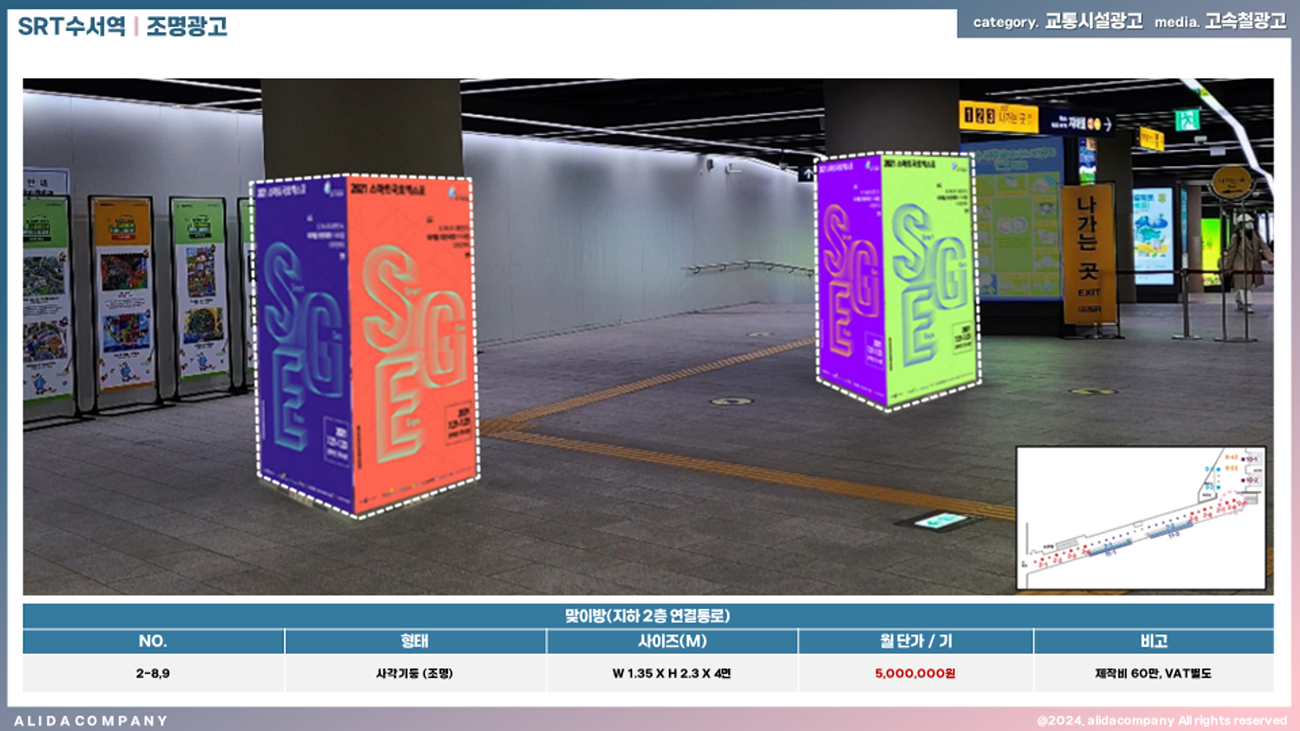1300x731 pixels.
Task: Click the 월 단가 / 기 column header
Action: [x=914, y=641]
